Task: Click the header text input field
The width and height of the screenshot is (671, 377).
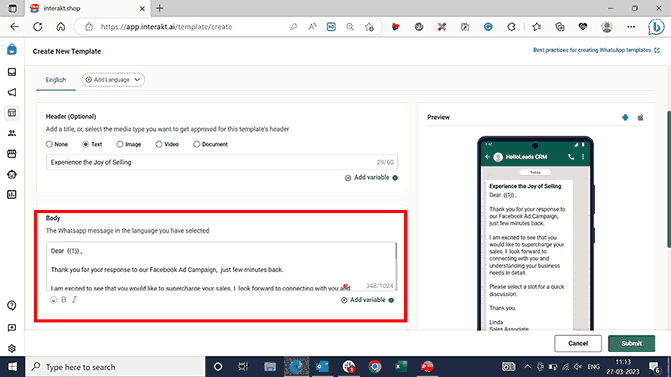Action: (x=222, y=162)
